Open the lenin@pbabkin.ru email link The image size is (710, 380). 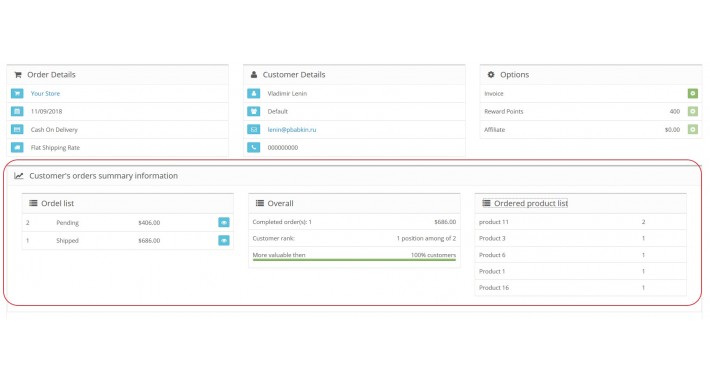tap(292, 130)
